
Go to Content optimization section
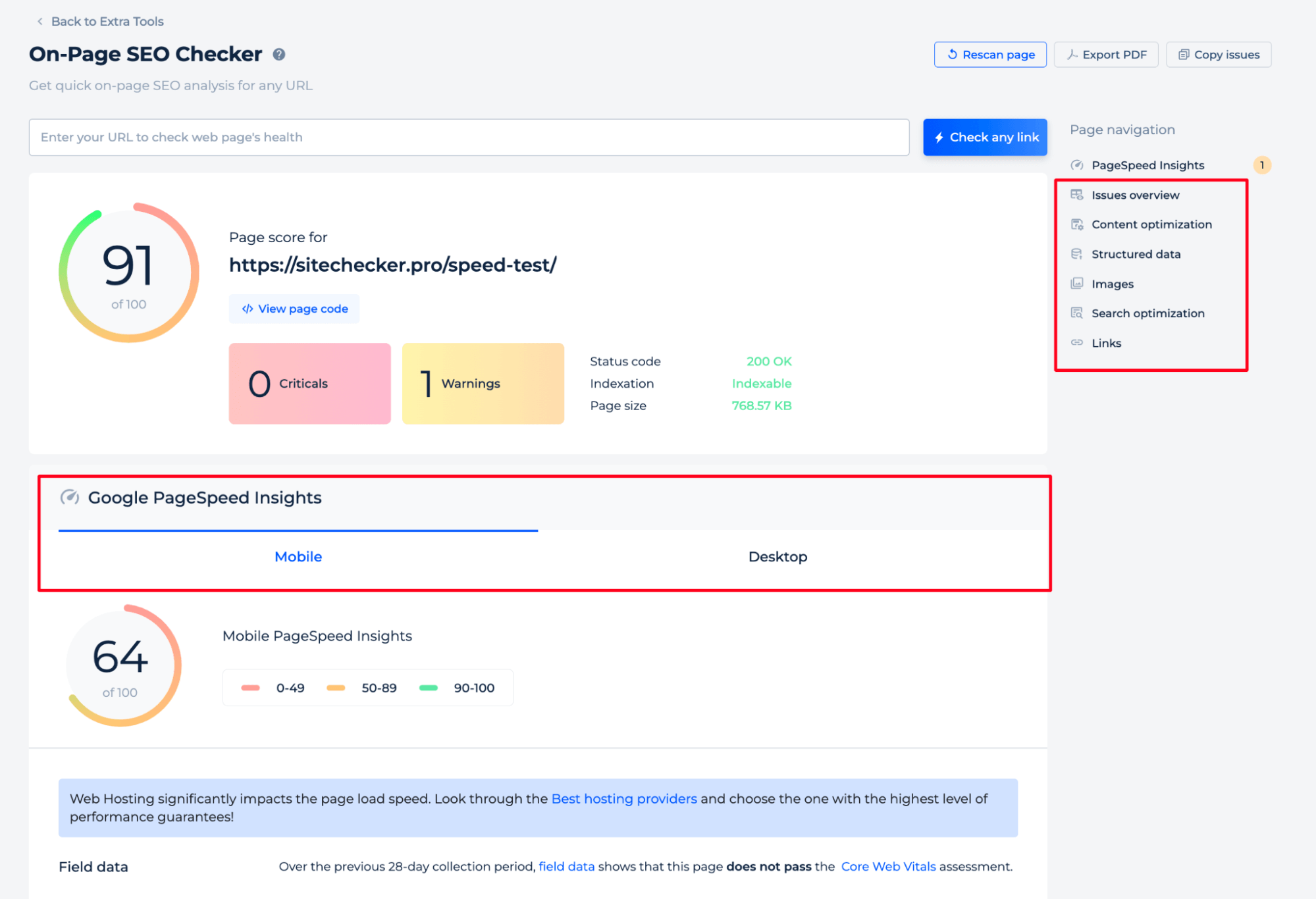pos(1151,224)
